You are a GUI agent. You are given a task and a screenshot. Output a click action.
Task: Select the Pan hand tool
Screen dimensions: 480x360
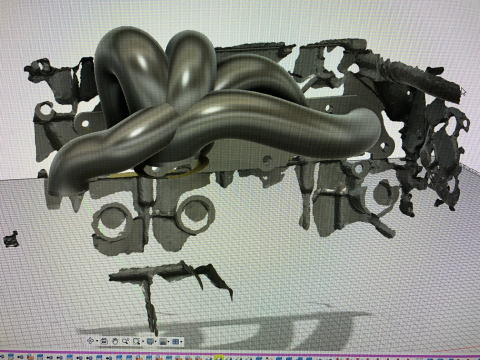115,341
